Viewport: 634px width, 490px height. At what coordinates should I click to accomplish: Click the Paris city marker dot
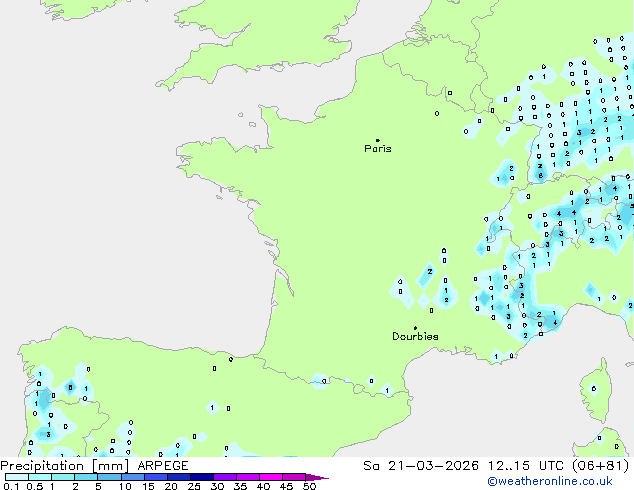(x=377, y=141)
